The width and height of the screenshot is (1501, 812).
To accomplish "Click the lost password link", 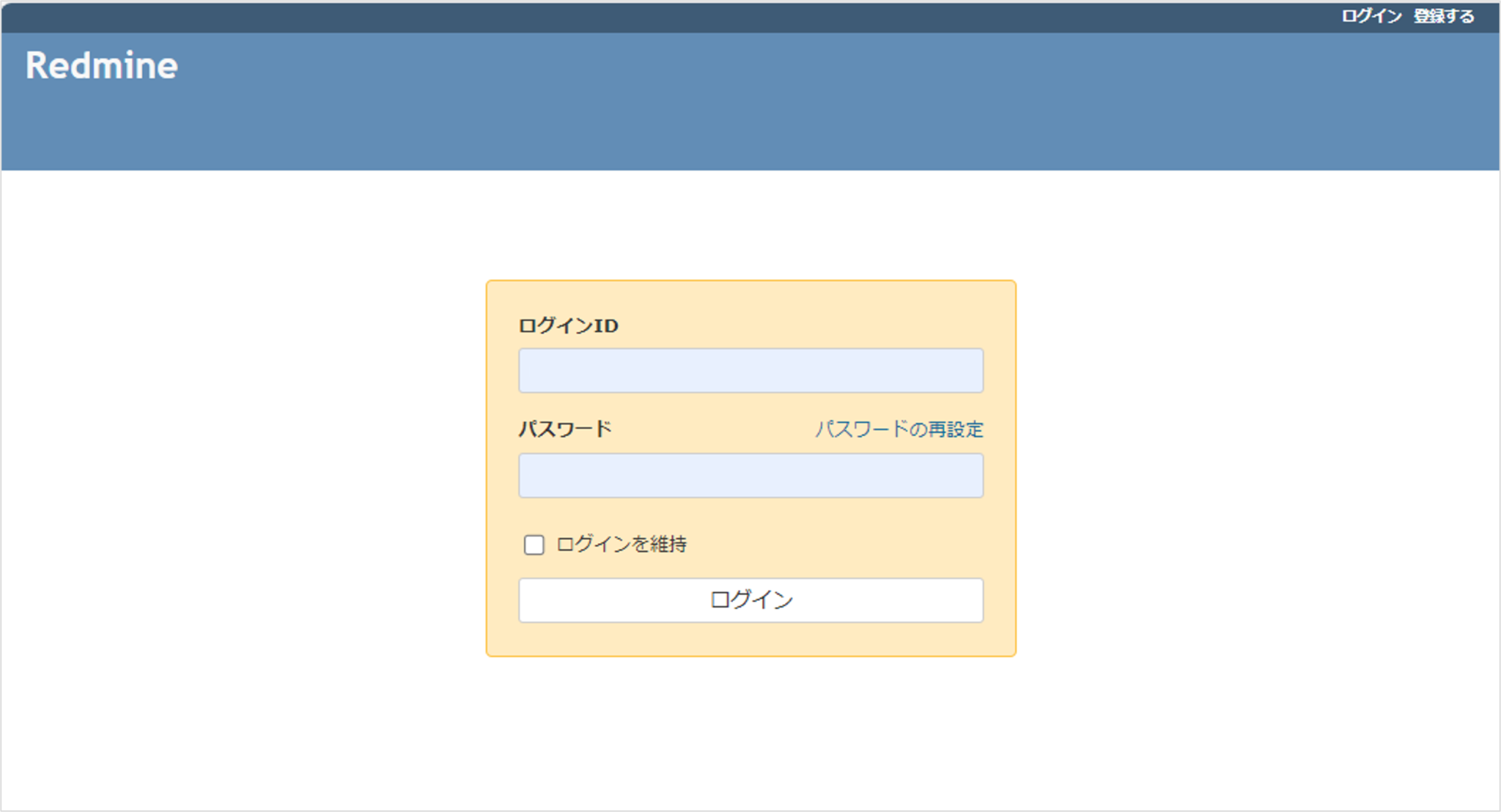I will (900, 430).
